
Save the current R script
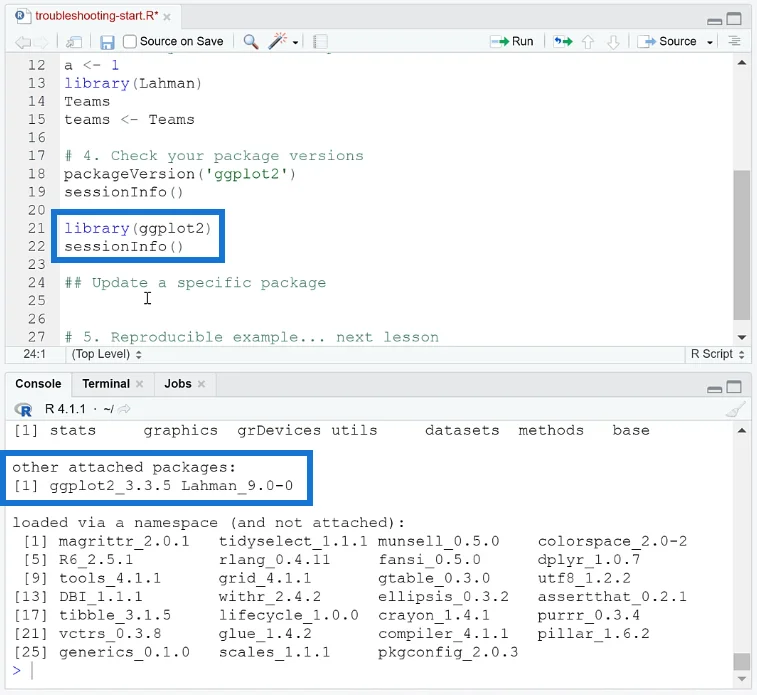click(x=107, y=42)
